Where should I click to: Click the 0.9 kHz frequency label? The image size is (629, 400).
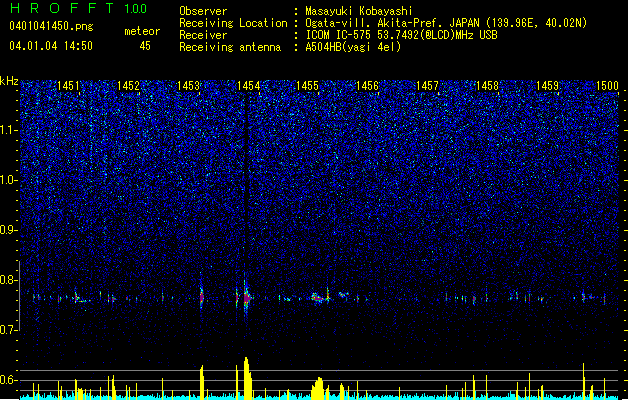pyautogui.click(x=9, y=230)
